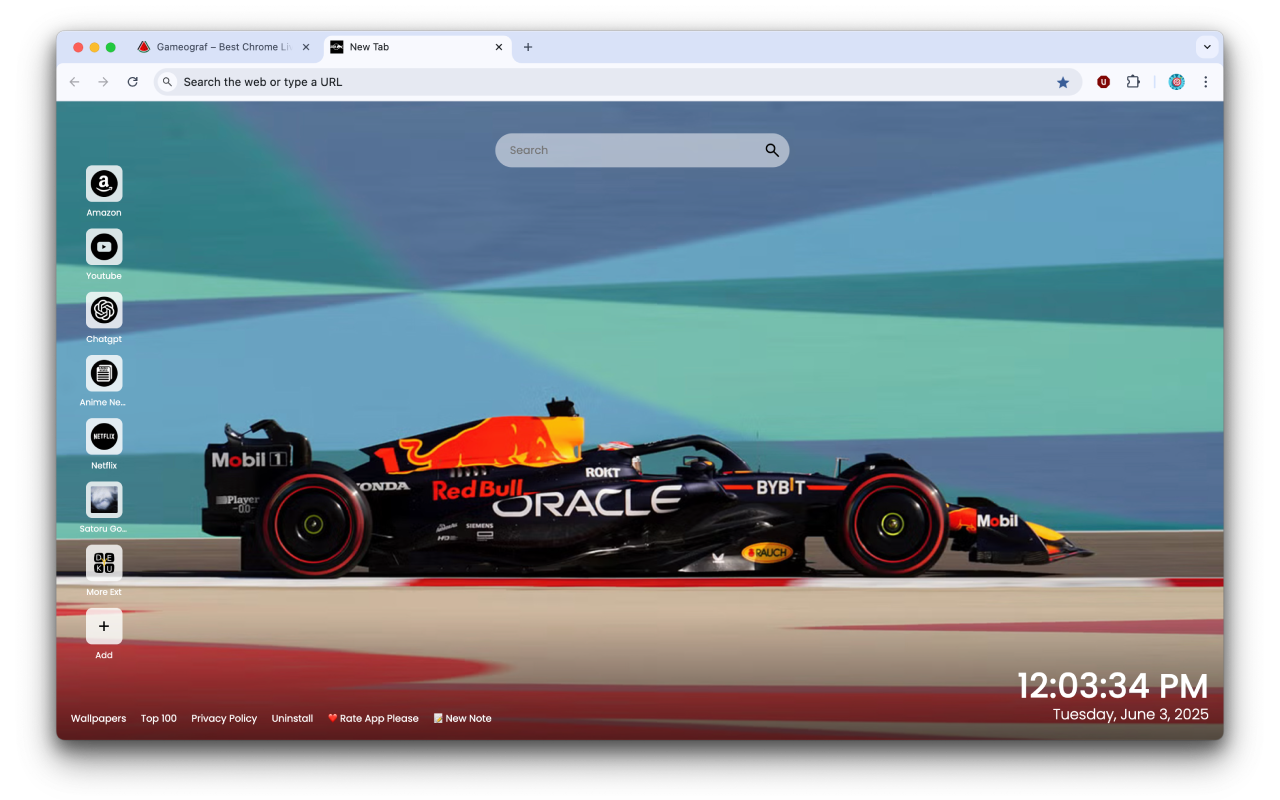Create a New Note
This screenshot has width=1280, height=800.
click(462, 718)
